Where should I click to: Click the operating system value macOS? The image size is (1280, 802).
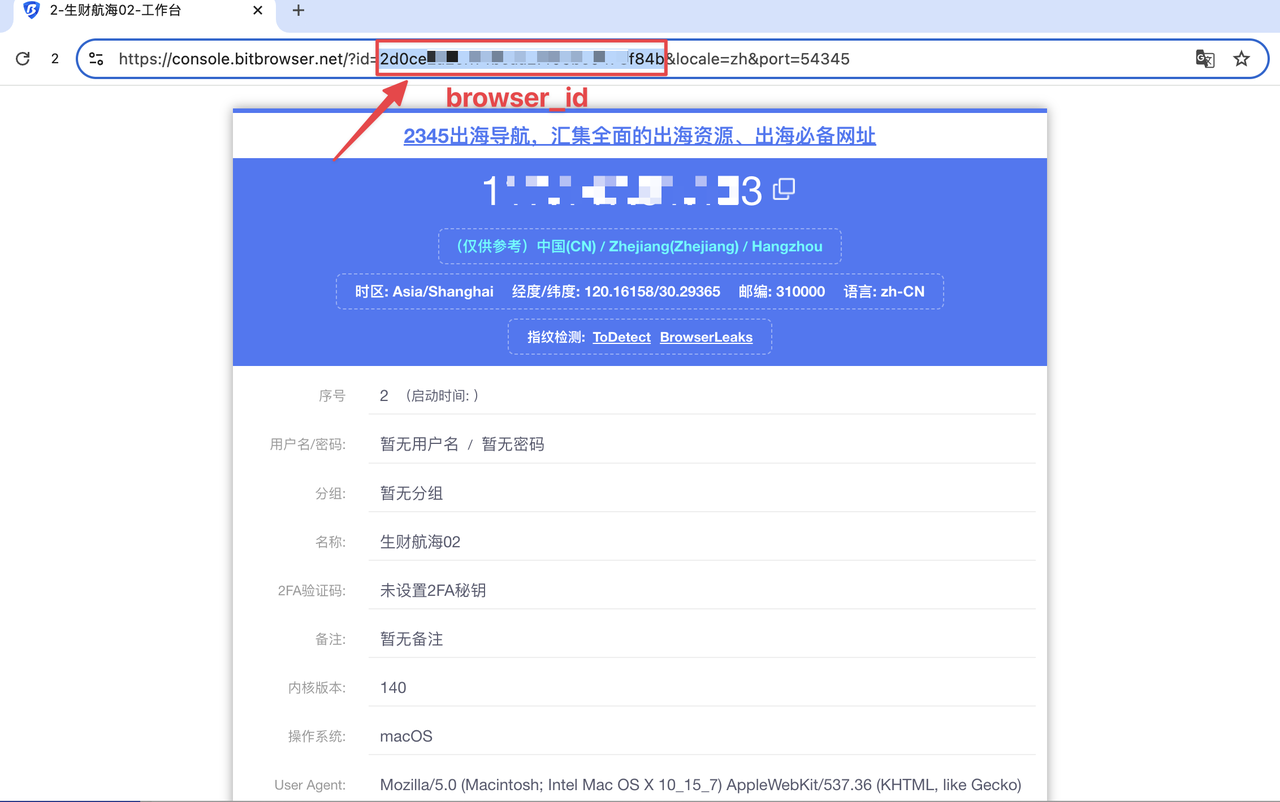pos(406,736)
